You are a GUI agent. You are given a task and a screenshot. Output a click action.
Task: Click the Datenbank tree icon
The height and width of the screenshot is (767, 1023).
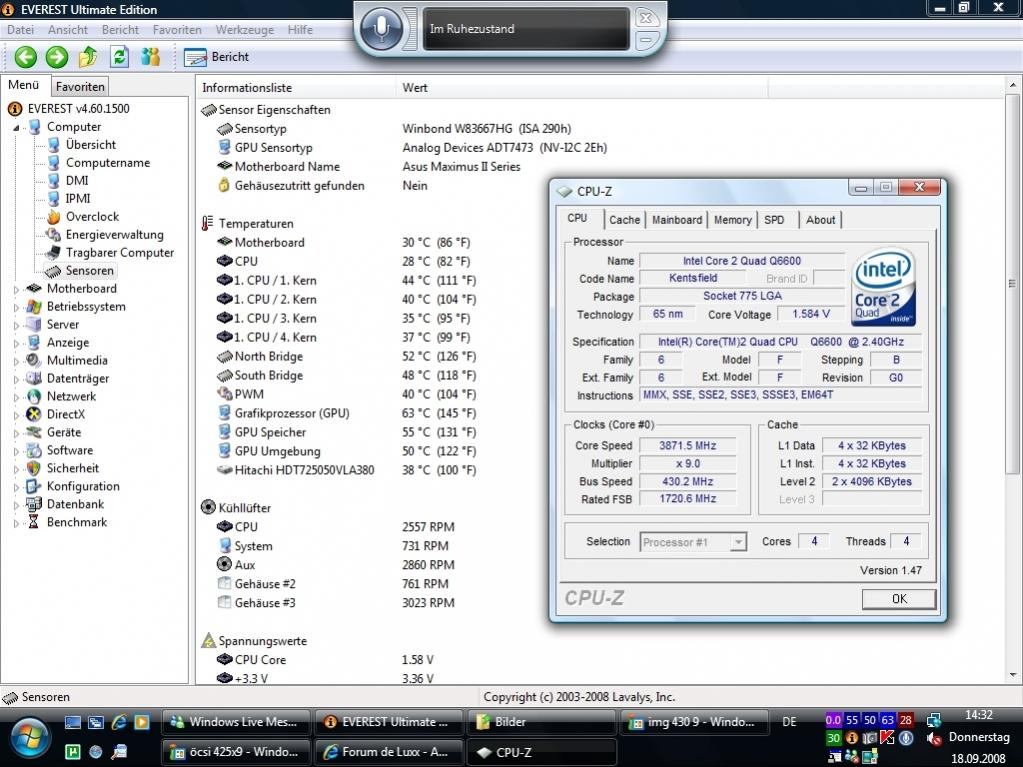point(33,504)
